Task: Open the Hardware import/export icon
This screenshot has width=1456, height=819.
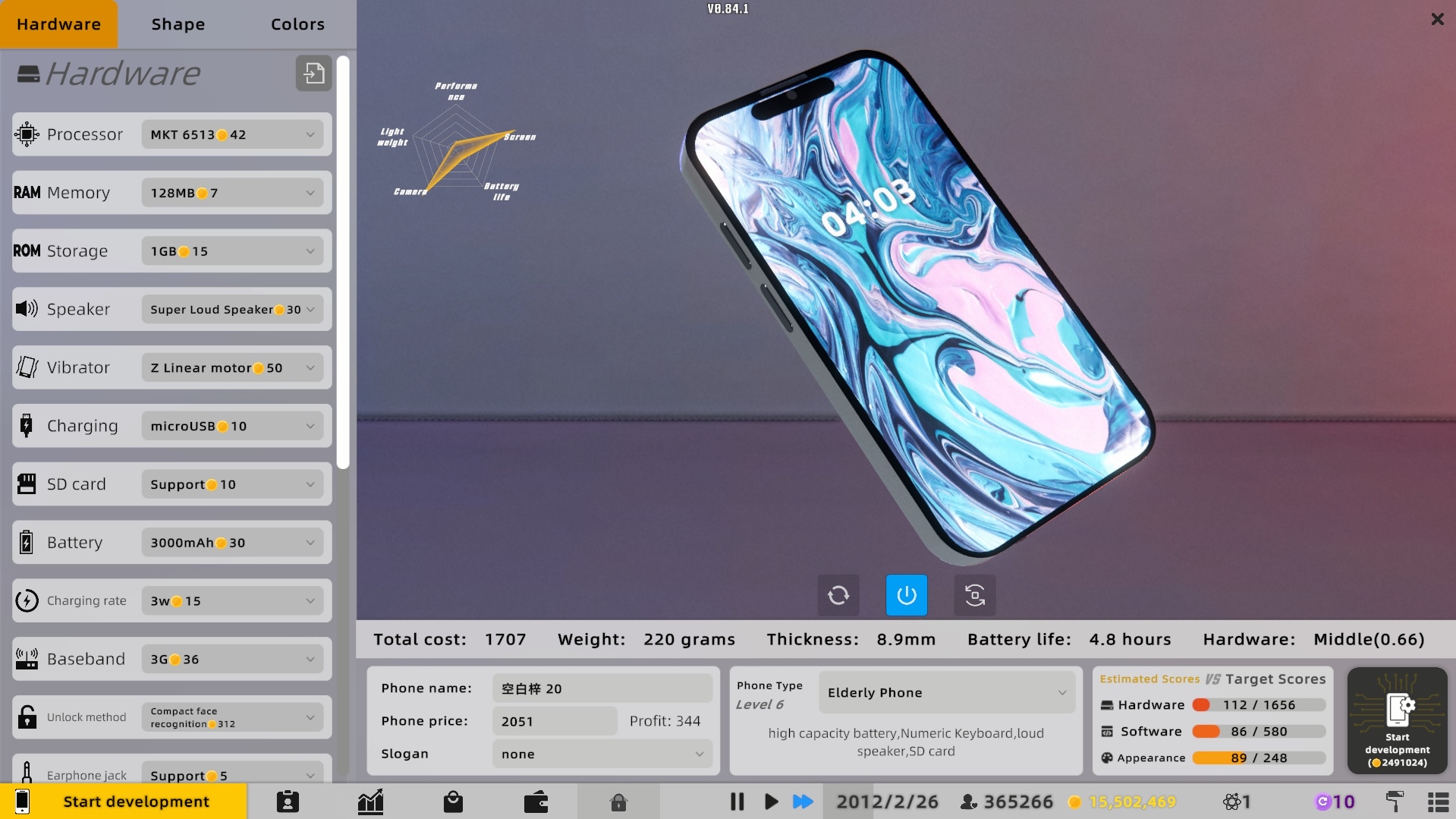Action: (313, 74)
